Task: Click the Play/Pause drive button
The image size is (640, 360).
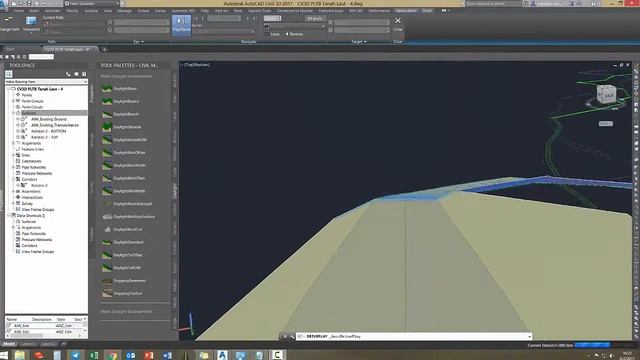Action: click(182, 24)
